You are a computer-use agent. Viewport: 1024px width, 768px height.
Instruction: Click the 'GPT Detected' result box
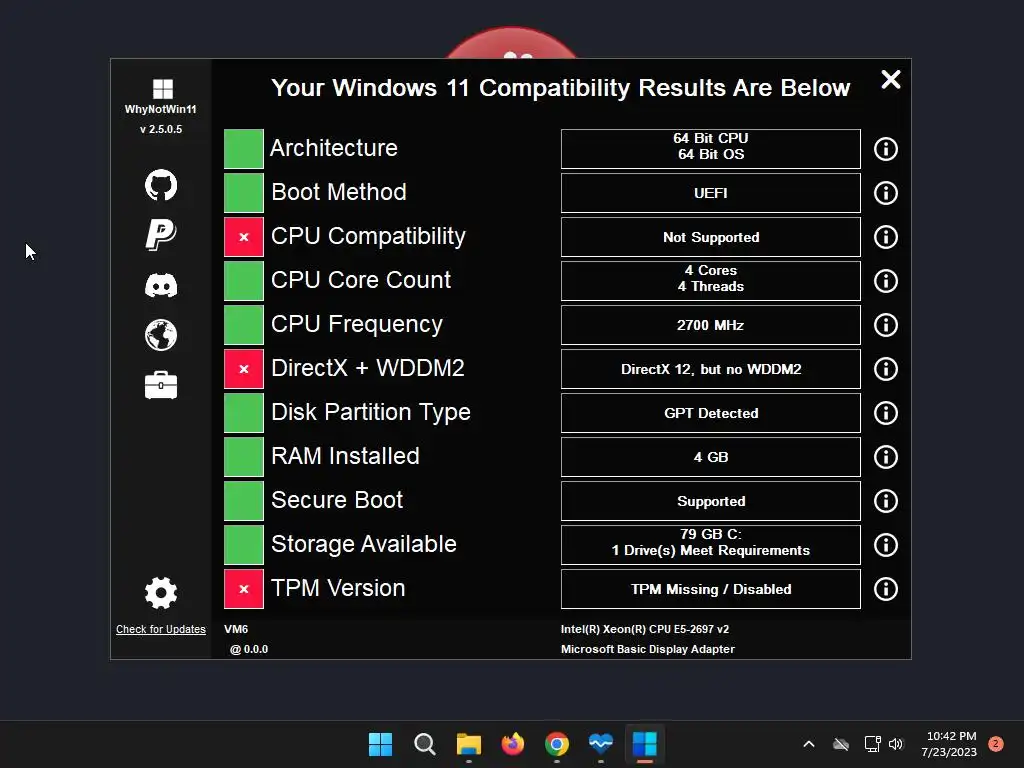point(711,413)
